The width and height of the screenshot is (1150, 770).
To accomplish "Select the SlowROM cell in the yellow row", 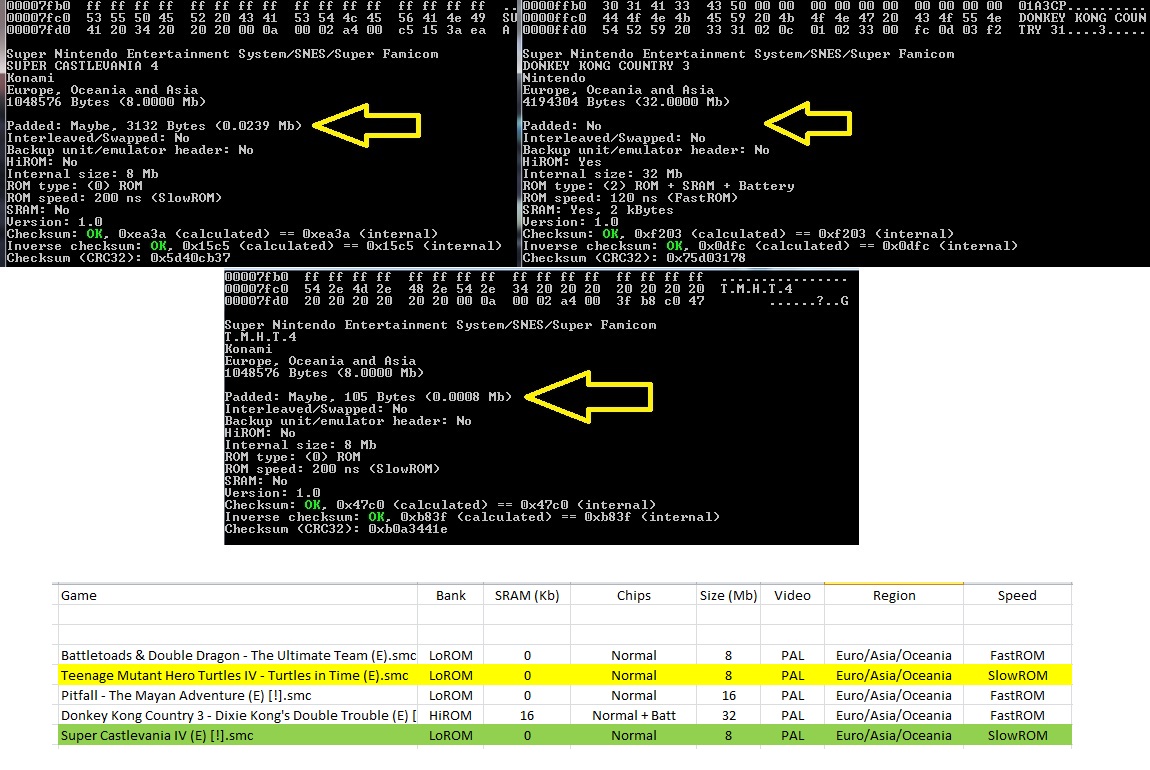I will click(x=1016, y=676).
